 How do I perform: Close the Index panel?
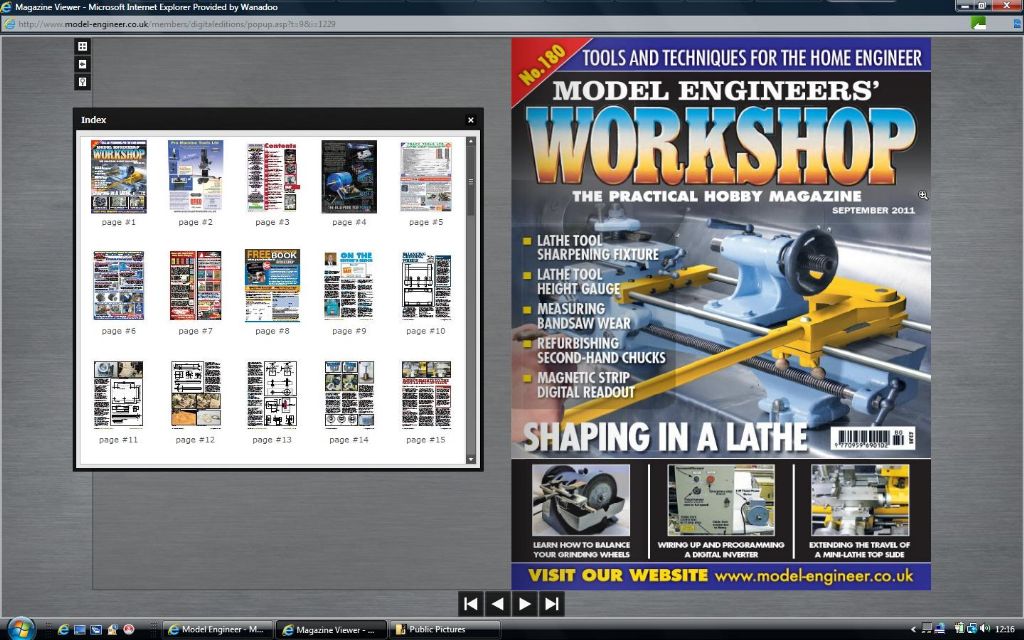(471, 120)
